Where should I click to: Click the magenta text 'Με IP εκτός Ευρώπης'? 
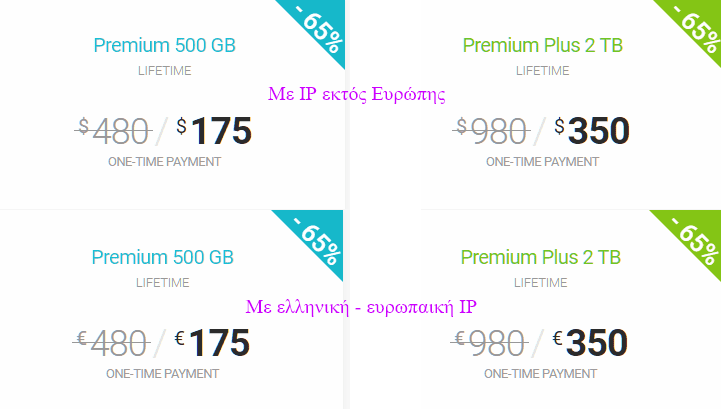click(357, 94)
